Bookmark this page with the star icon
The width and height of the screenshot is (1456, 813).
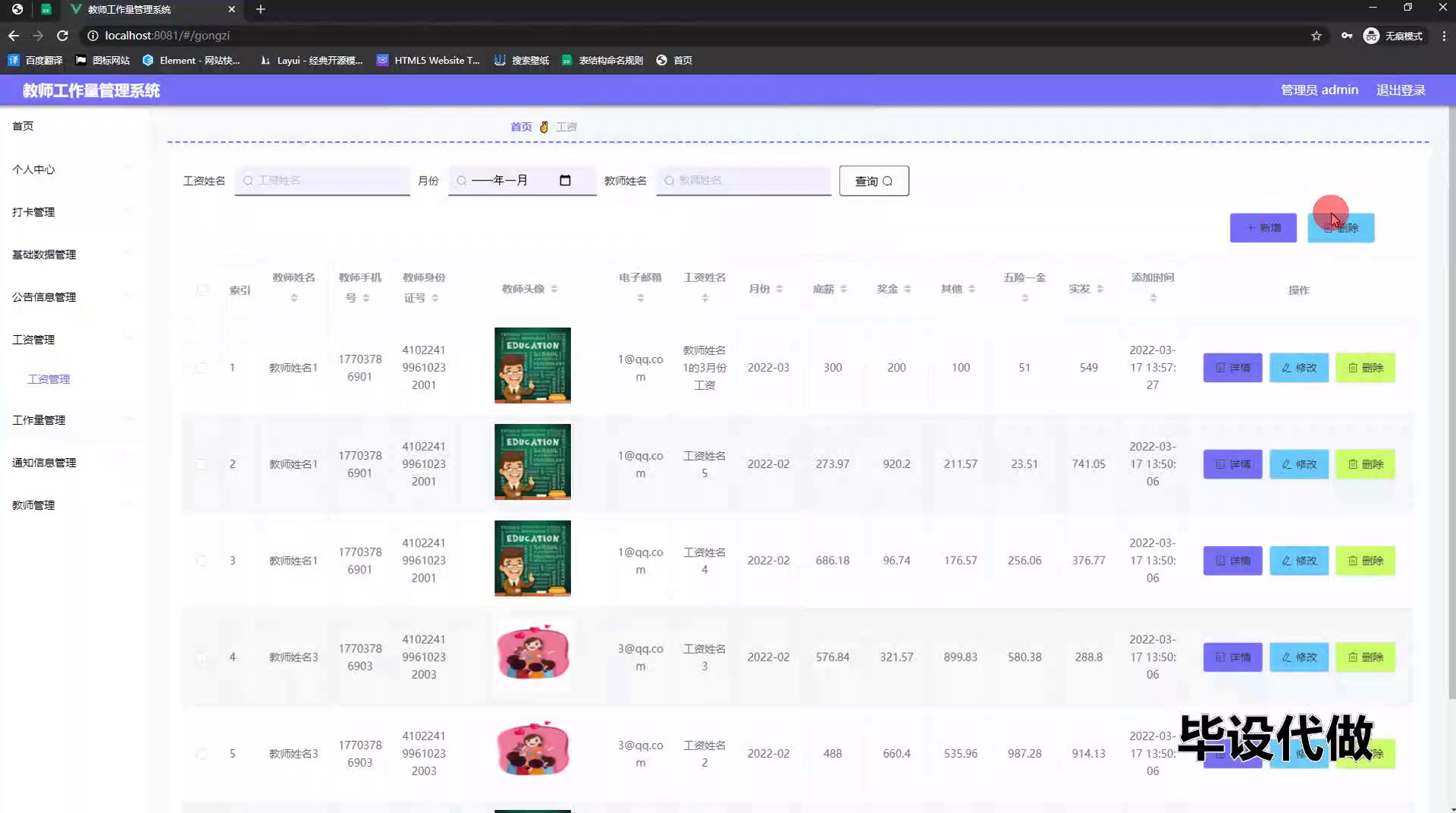pos(1316,36)
